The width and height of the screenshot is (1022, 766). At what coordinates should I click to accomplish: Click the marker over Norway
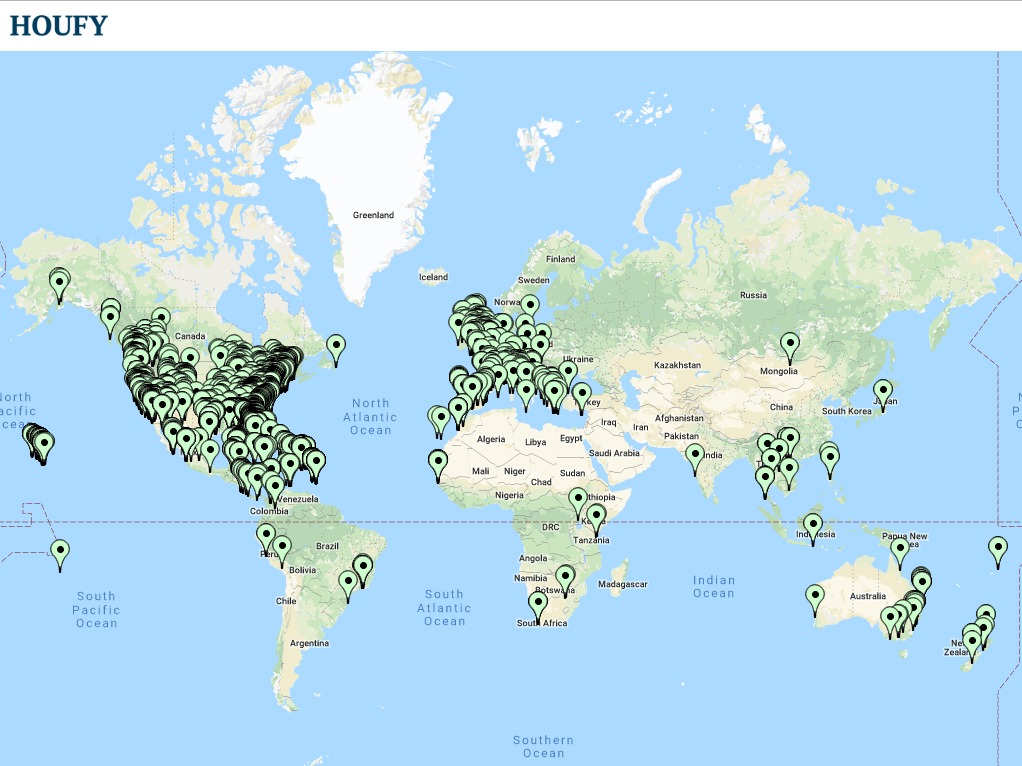[x=530, y=306]
